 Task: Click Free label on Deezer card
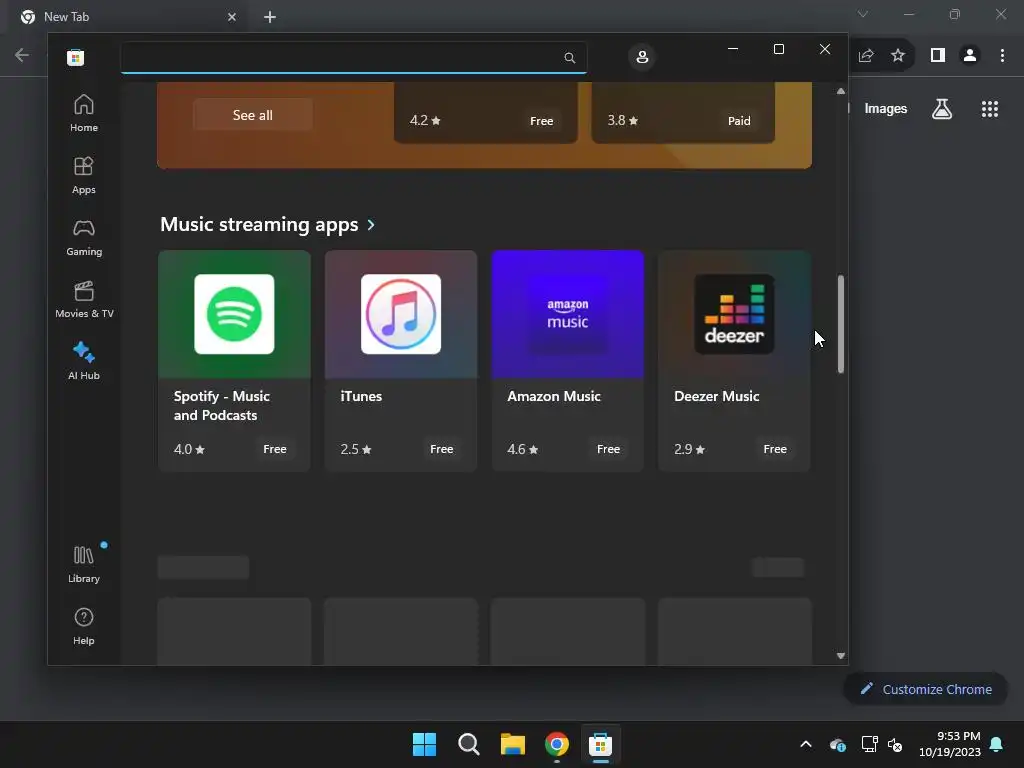(x=775, y=449)
